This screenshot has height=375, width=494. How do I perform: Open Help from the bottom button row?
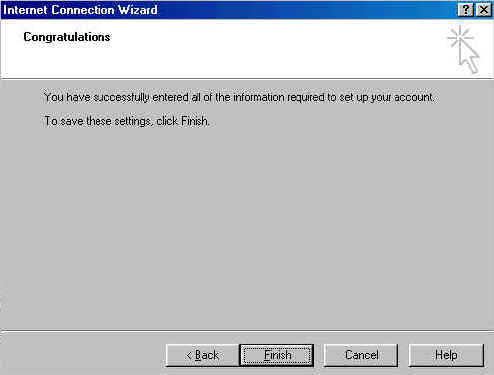[446, 355]
